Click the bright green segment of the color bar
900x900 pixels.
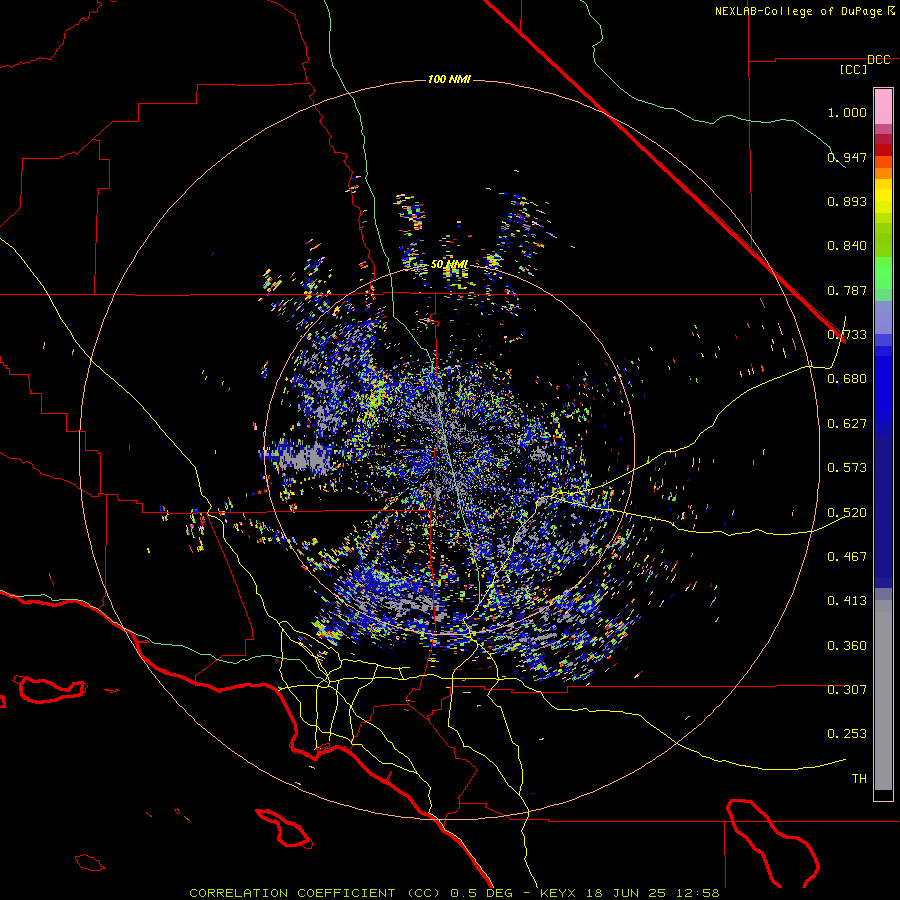point(883,273)
